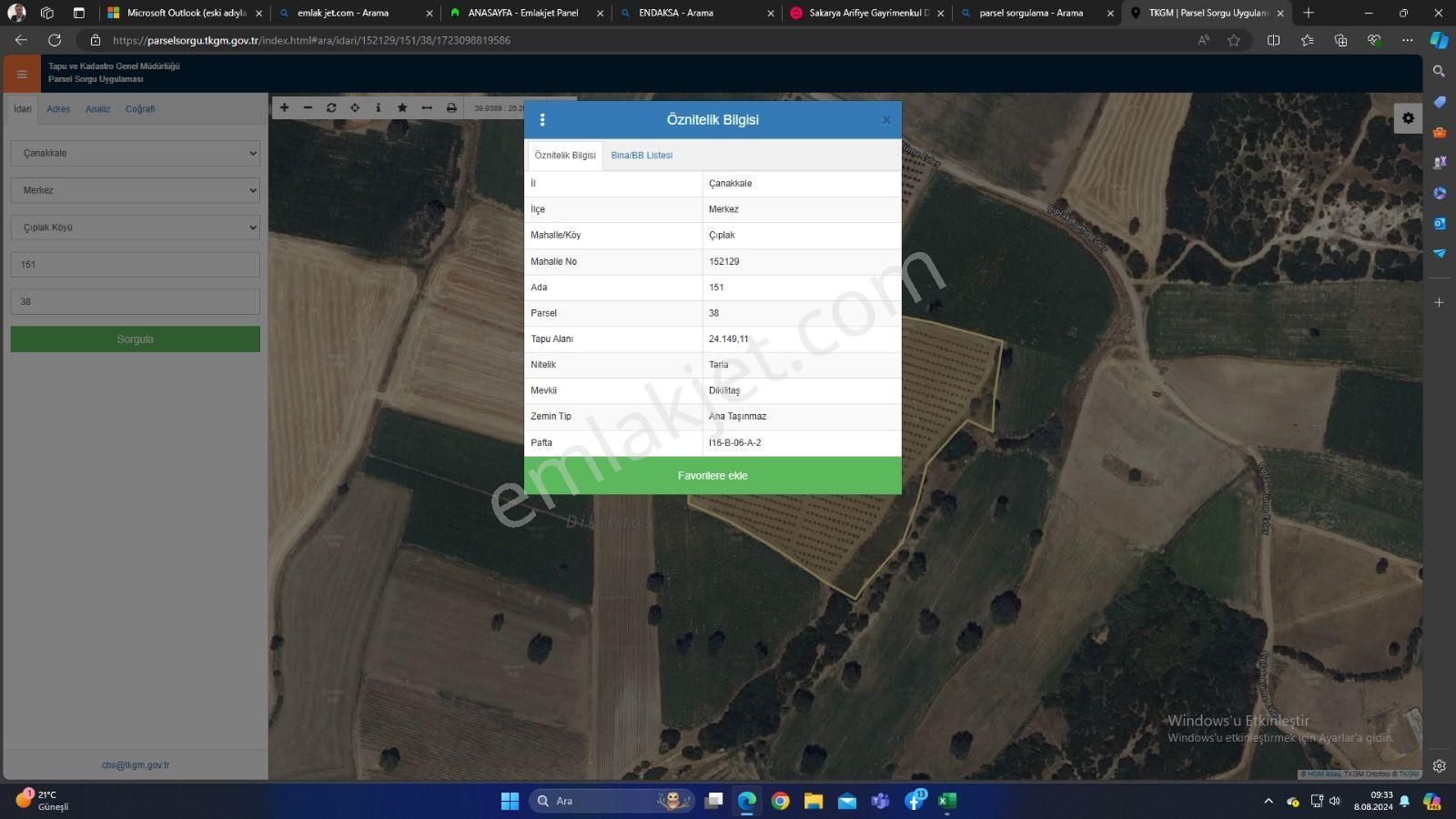Image resolution: width=1456 pixels, height=819 pixels.
Task: Select the measure distance tool
Action: click(427, 107)
